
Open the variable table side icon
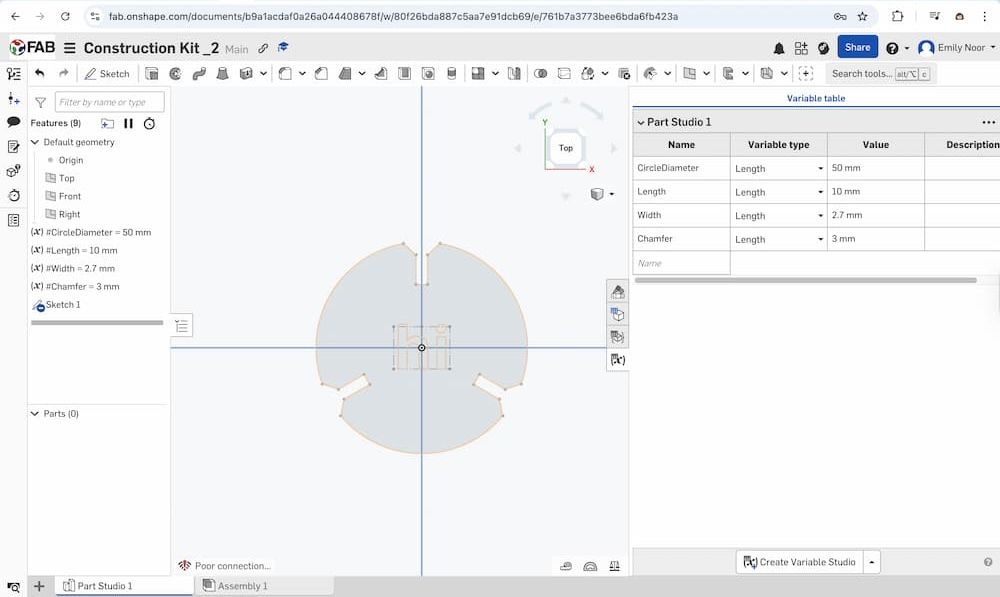[617, 360]
